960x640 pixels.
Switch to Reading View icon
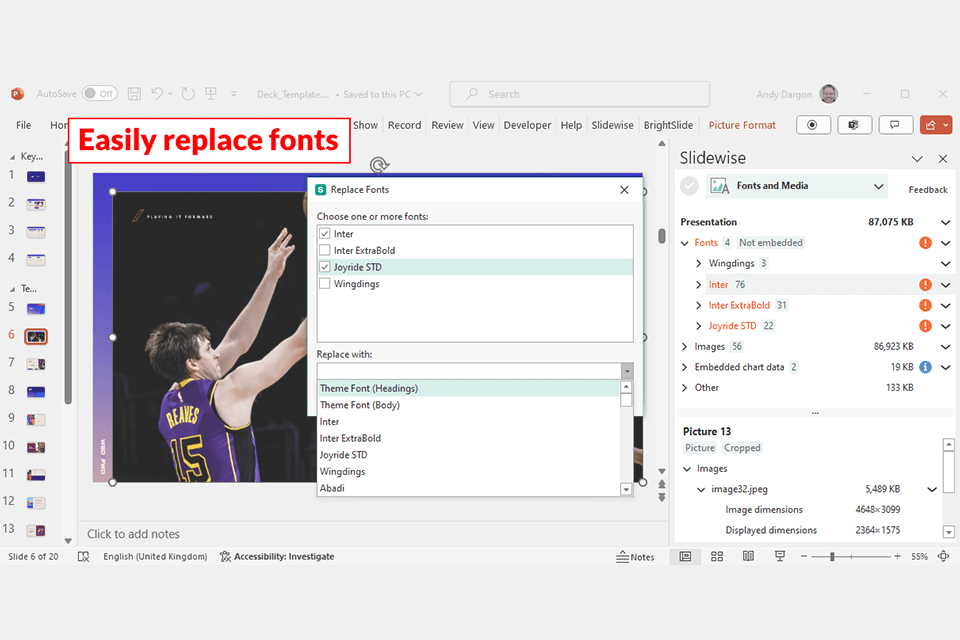tap(748, 556)
